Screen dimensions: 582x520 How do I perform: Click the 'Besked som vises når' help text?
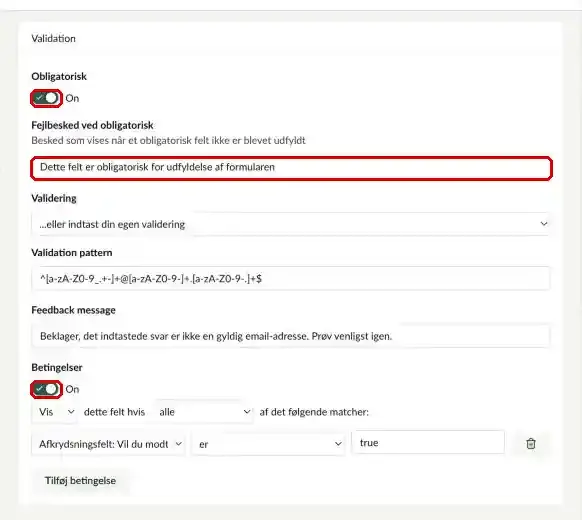pos(168,141)
